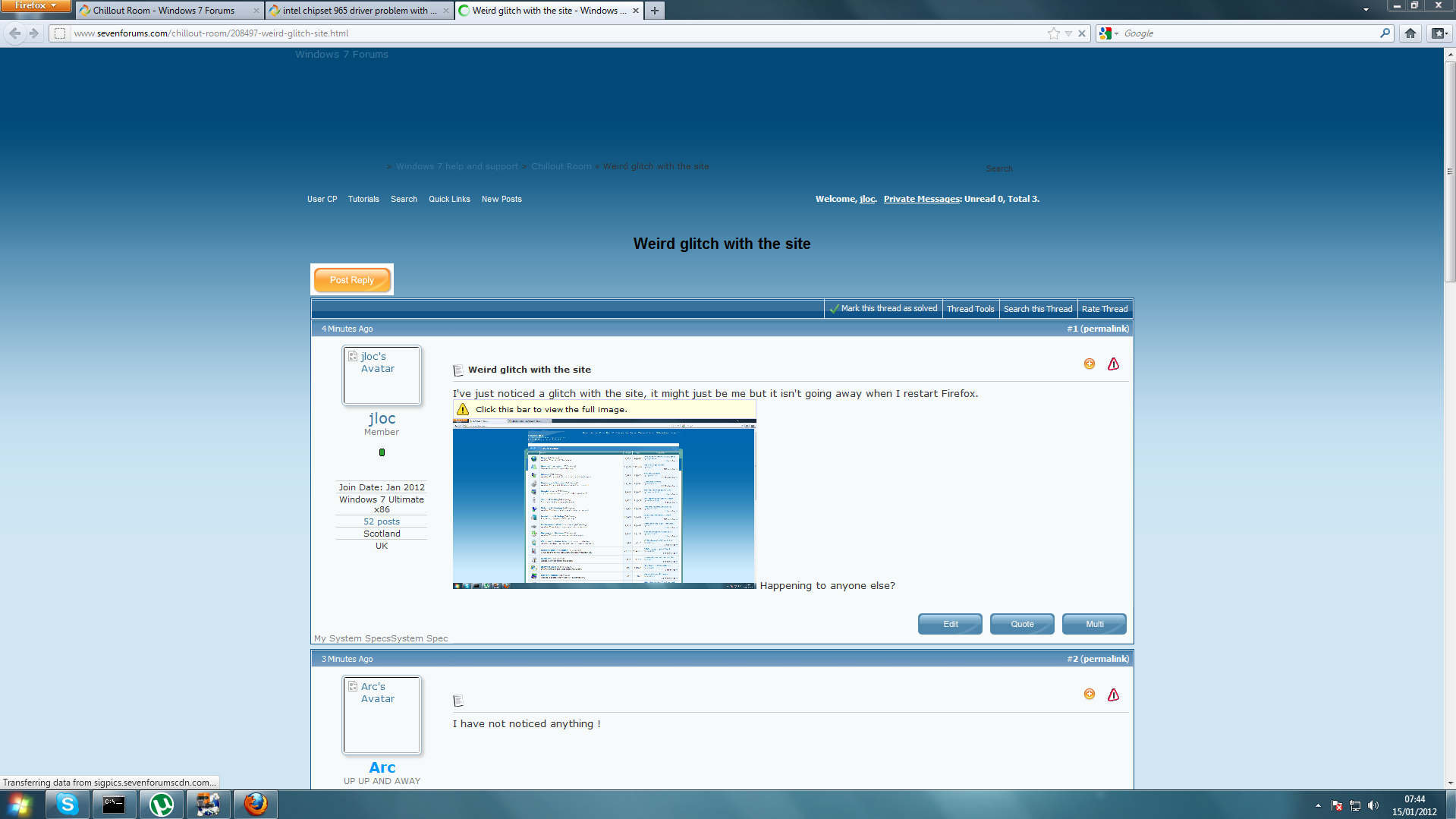Bookmark page with the star icon
Image resolution: width=1456 pixels, height=819 pixels.
click(1053, 33)
